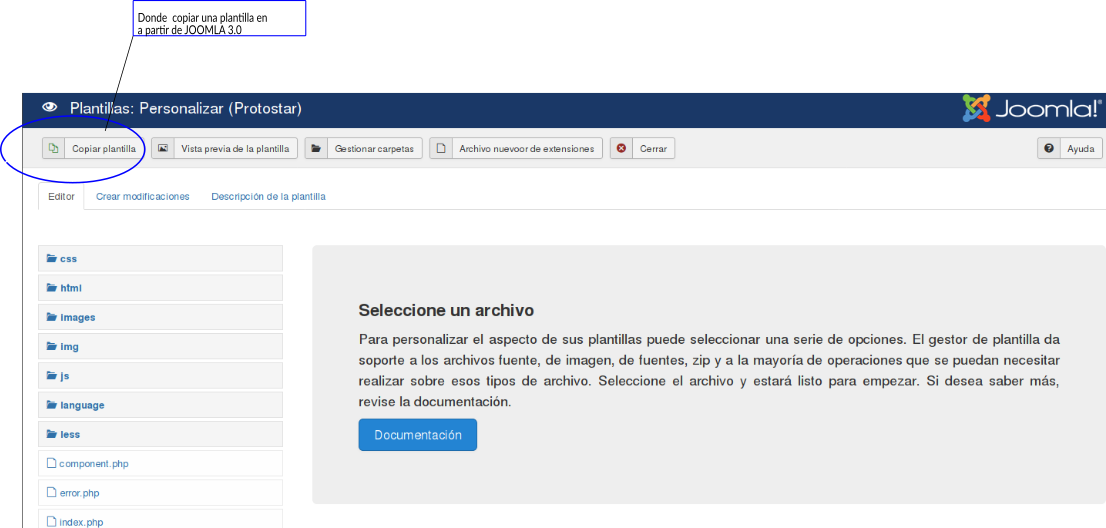This screenshot has width=1106, height=528.
Task: Click the eye icon in the title bar
Action: click(x=49, y=108)
